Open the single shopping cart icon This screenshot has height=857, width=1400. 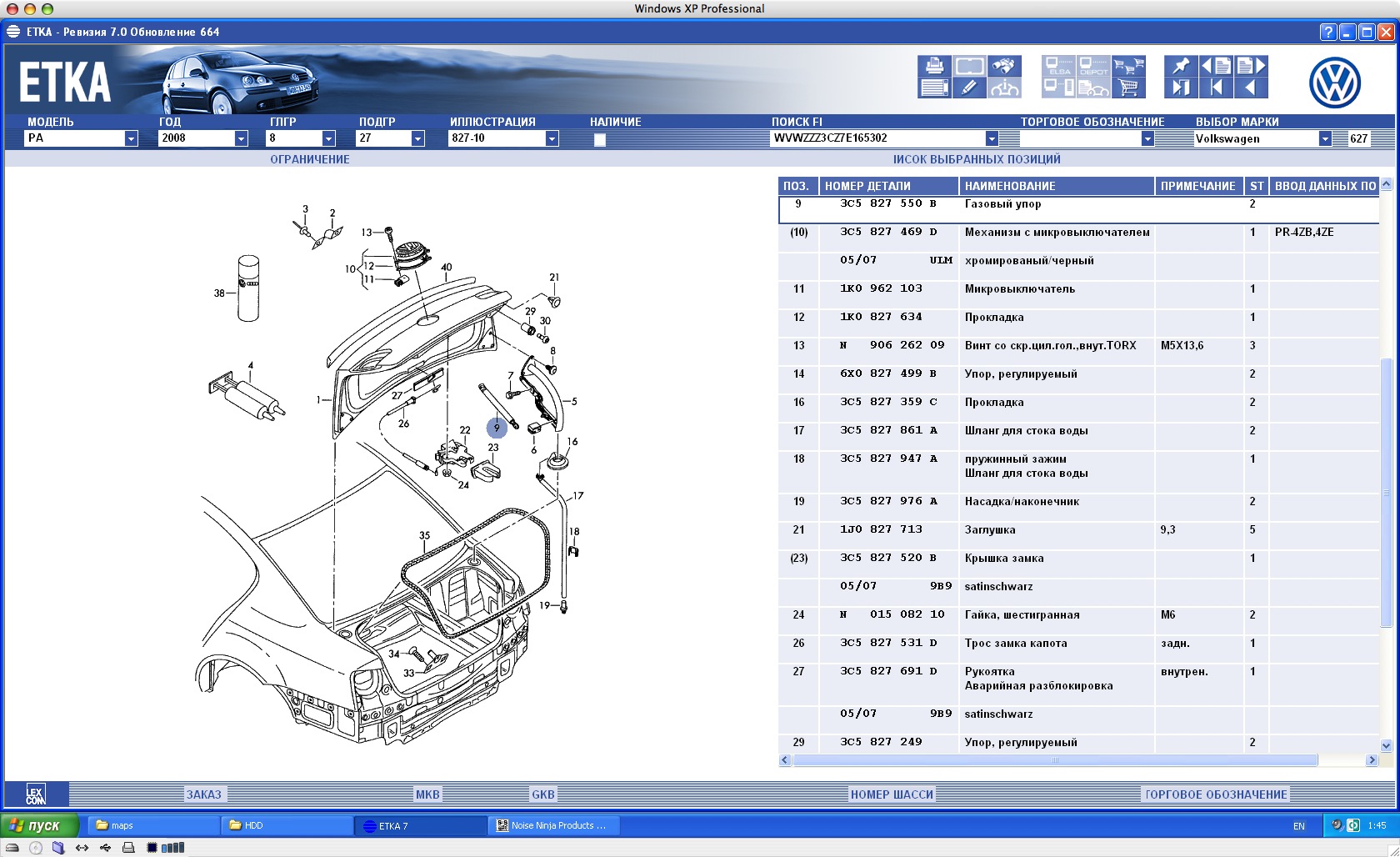(1128, 88)
